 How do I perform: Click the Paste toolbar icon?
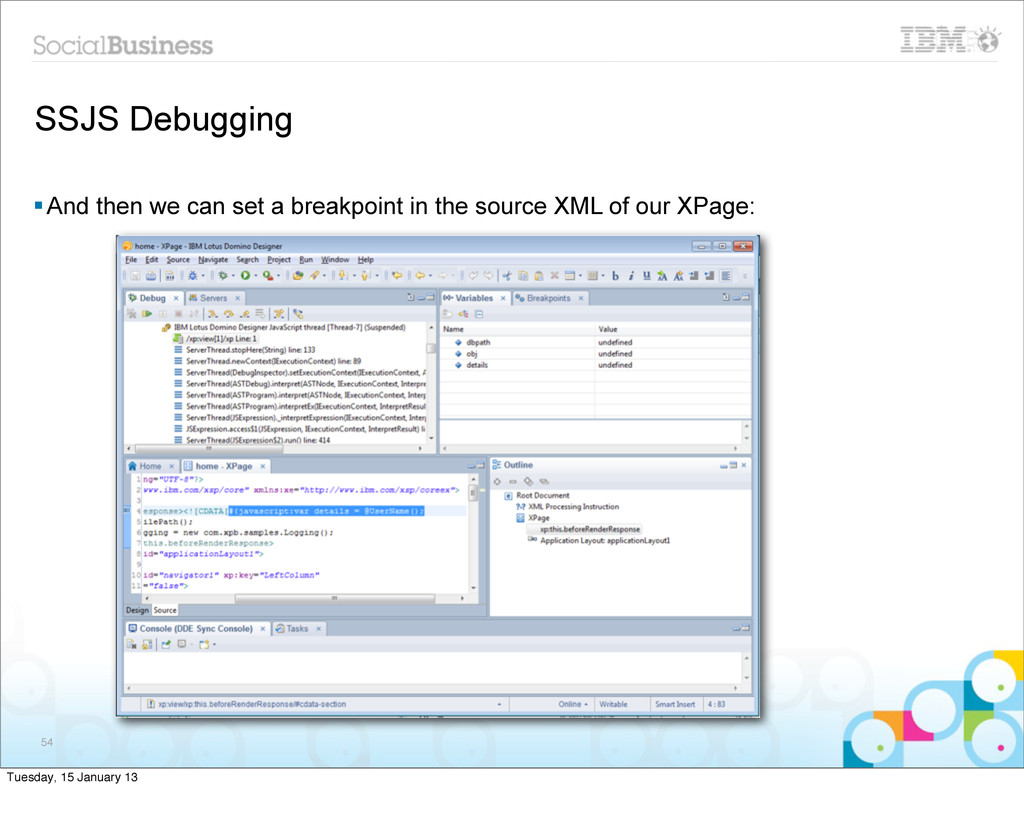[x=539, y=276]
